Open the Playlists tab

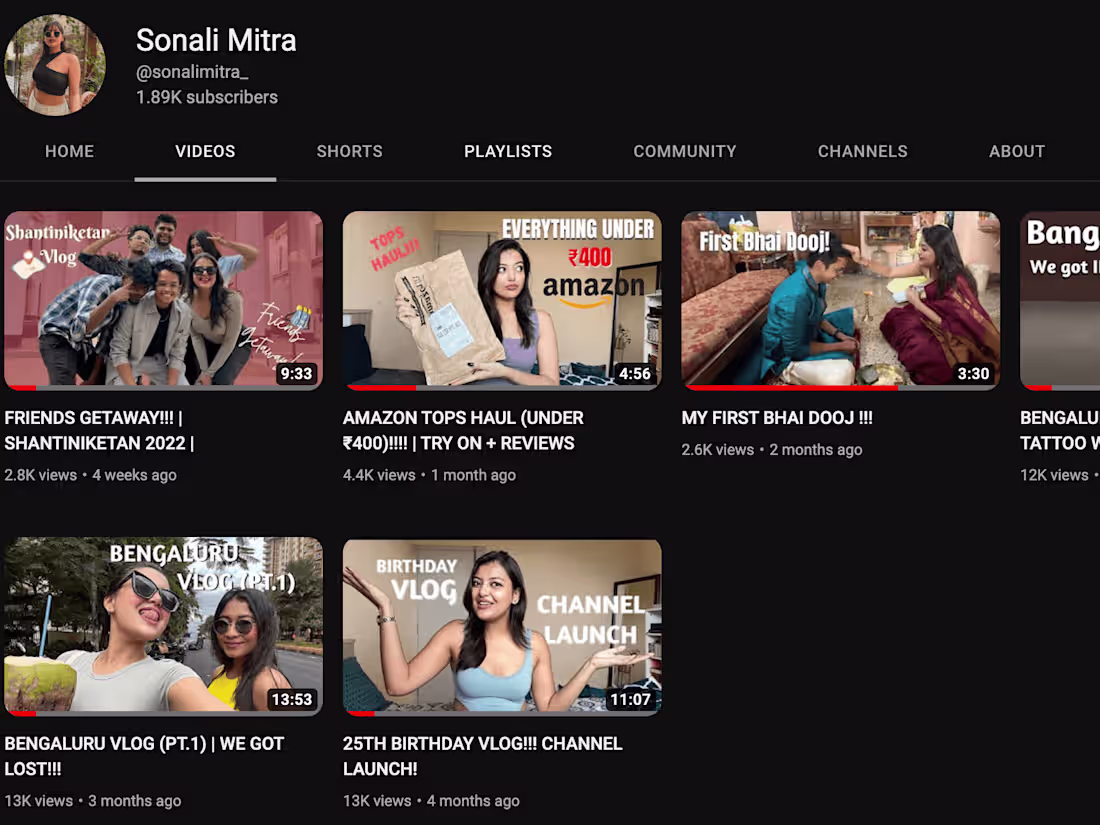click(508, 151)
